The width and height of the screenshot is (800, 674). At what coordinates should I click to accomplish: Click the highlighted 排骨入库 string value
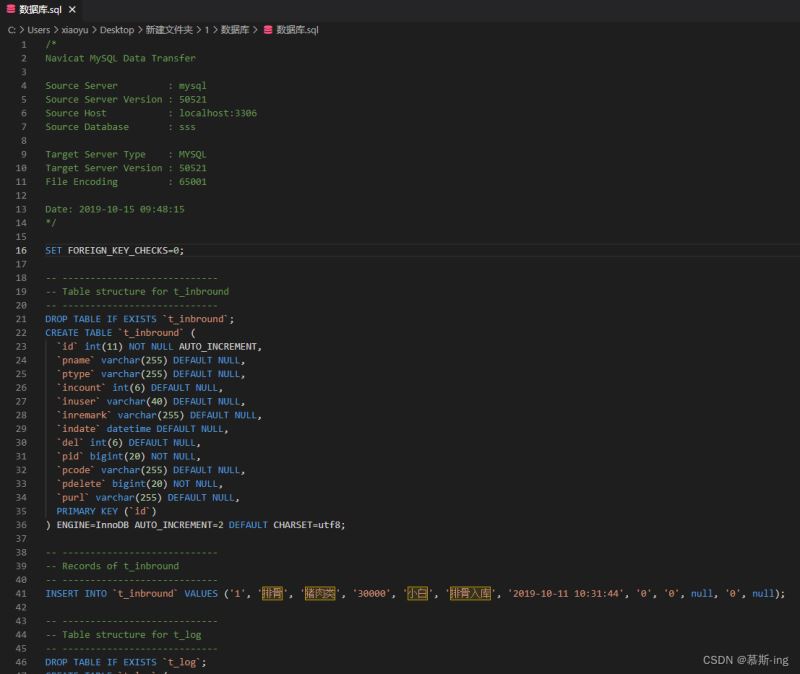click(470, 593)
